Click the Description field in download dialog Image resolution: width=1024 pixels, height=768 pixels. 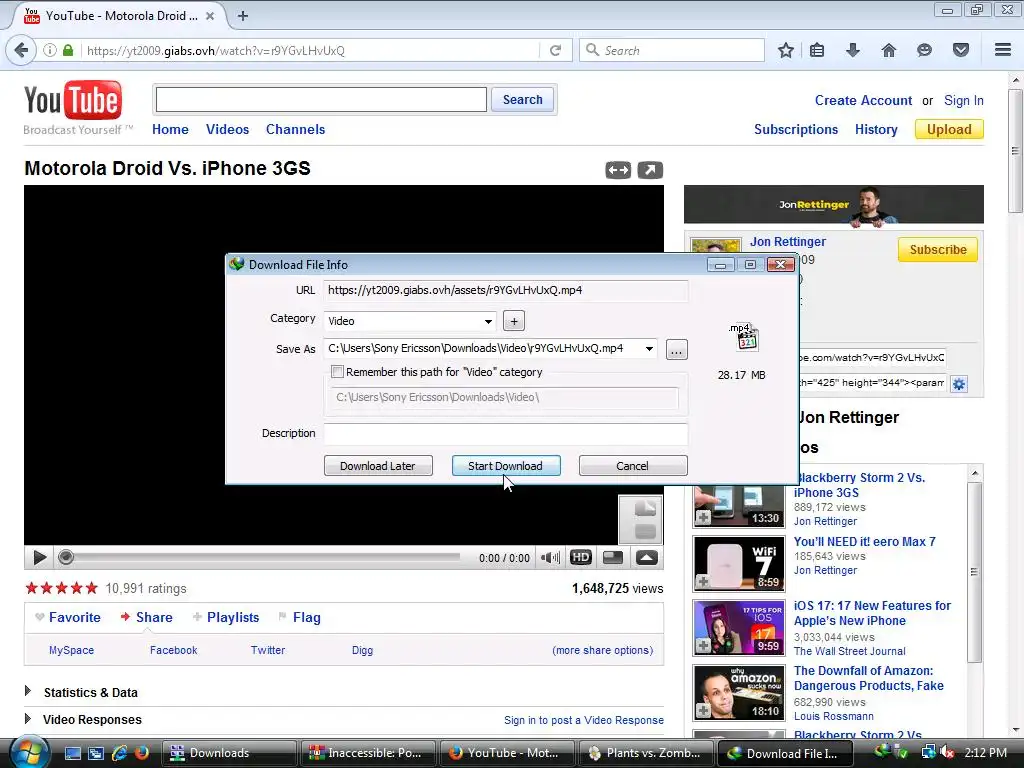point(505,434)
